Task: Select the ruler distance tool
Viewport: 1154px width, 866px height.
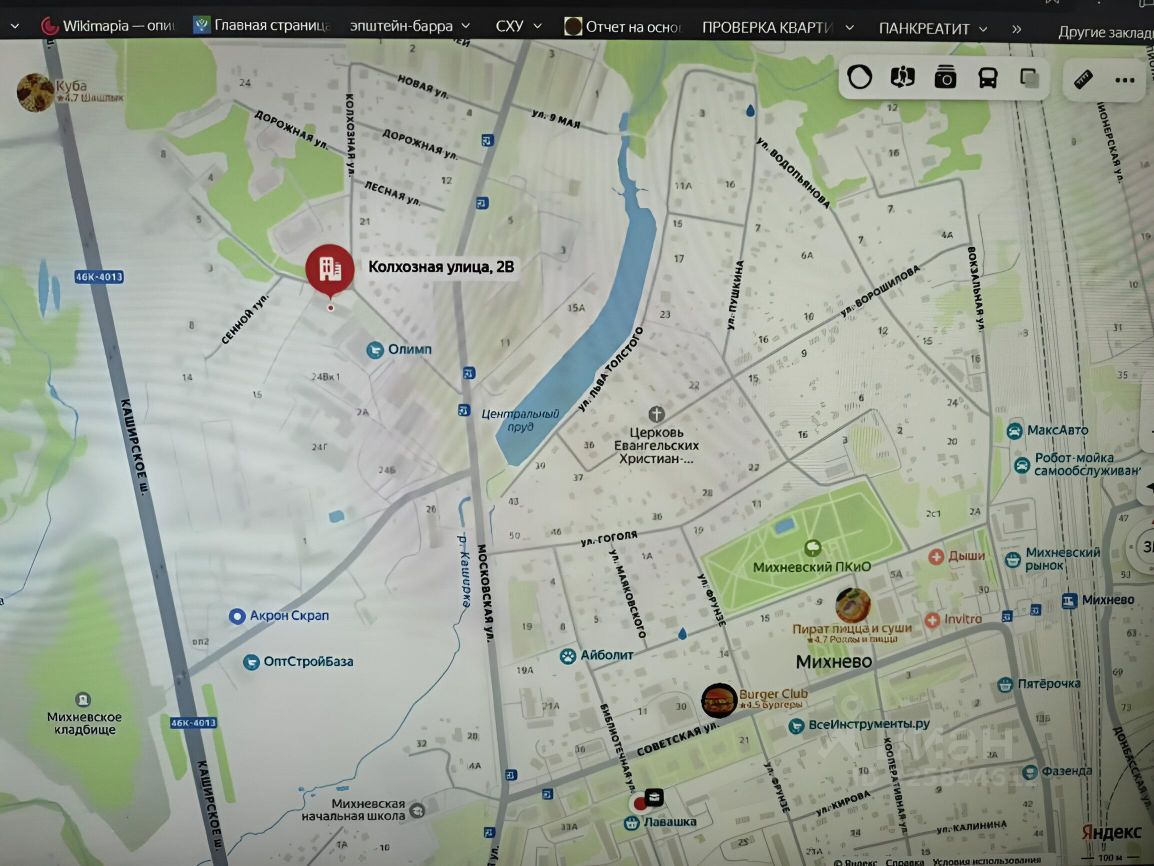Action: (1083, 79)
